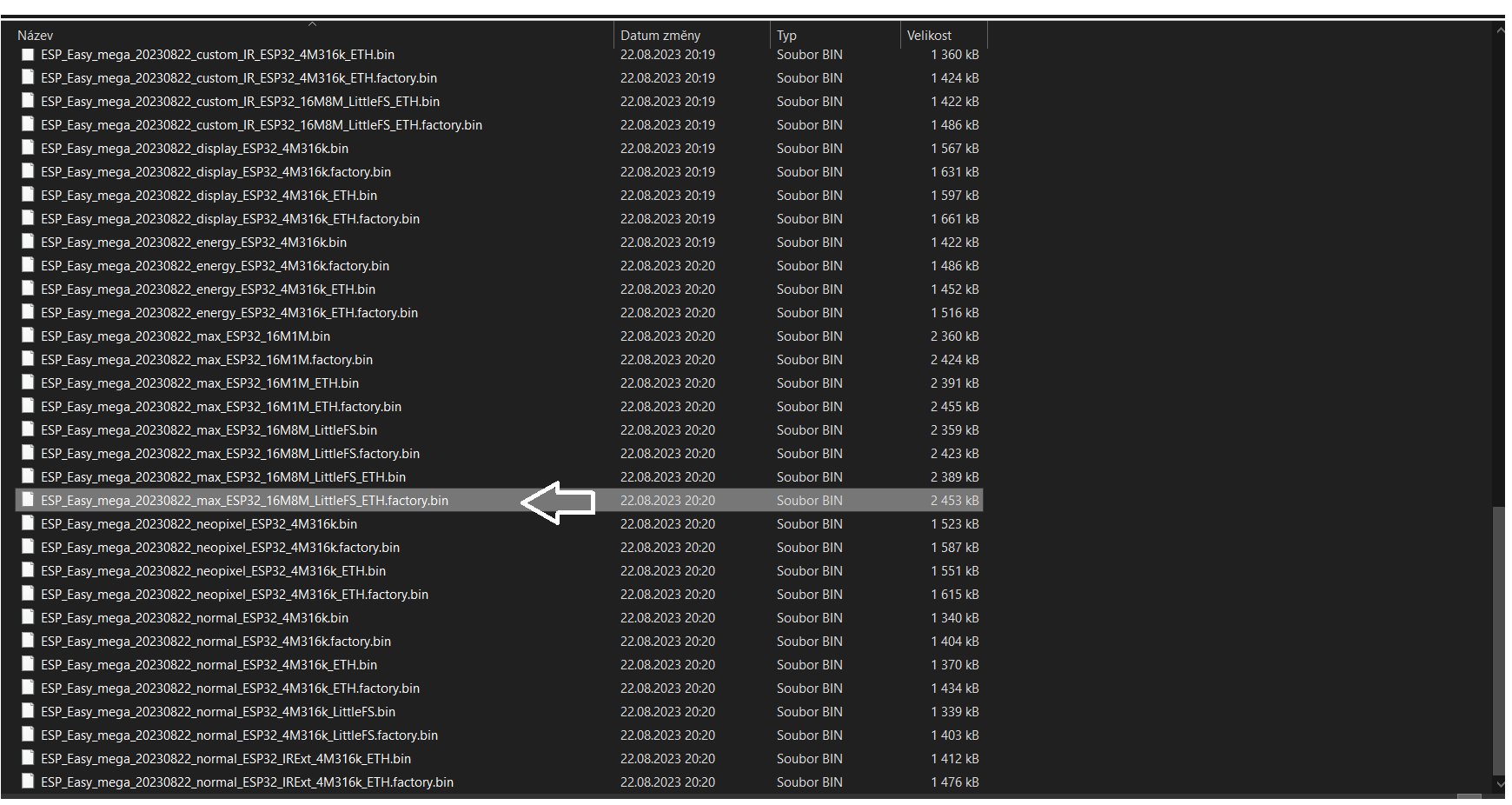Select the file name ESP_Easy_mega_20230822_max_ESP32_16M8M_LittleFS_ETH.bin
Image resolution: width=1512 pixels, height=805 pixels.
pos(223,477)
